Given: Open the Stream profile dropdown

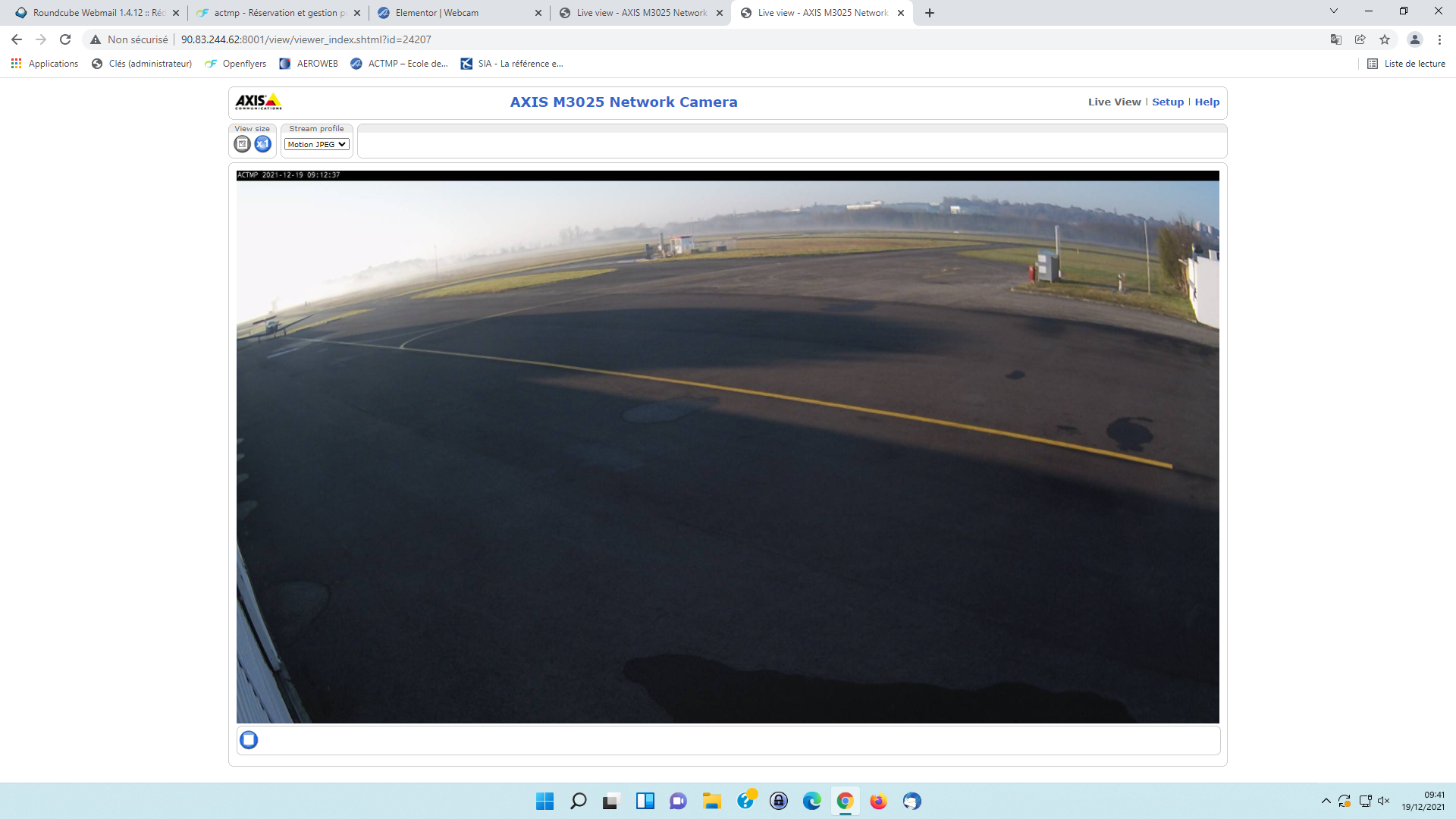Looking at the screenshot, I should (317, 144).
